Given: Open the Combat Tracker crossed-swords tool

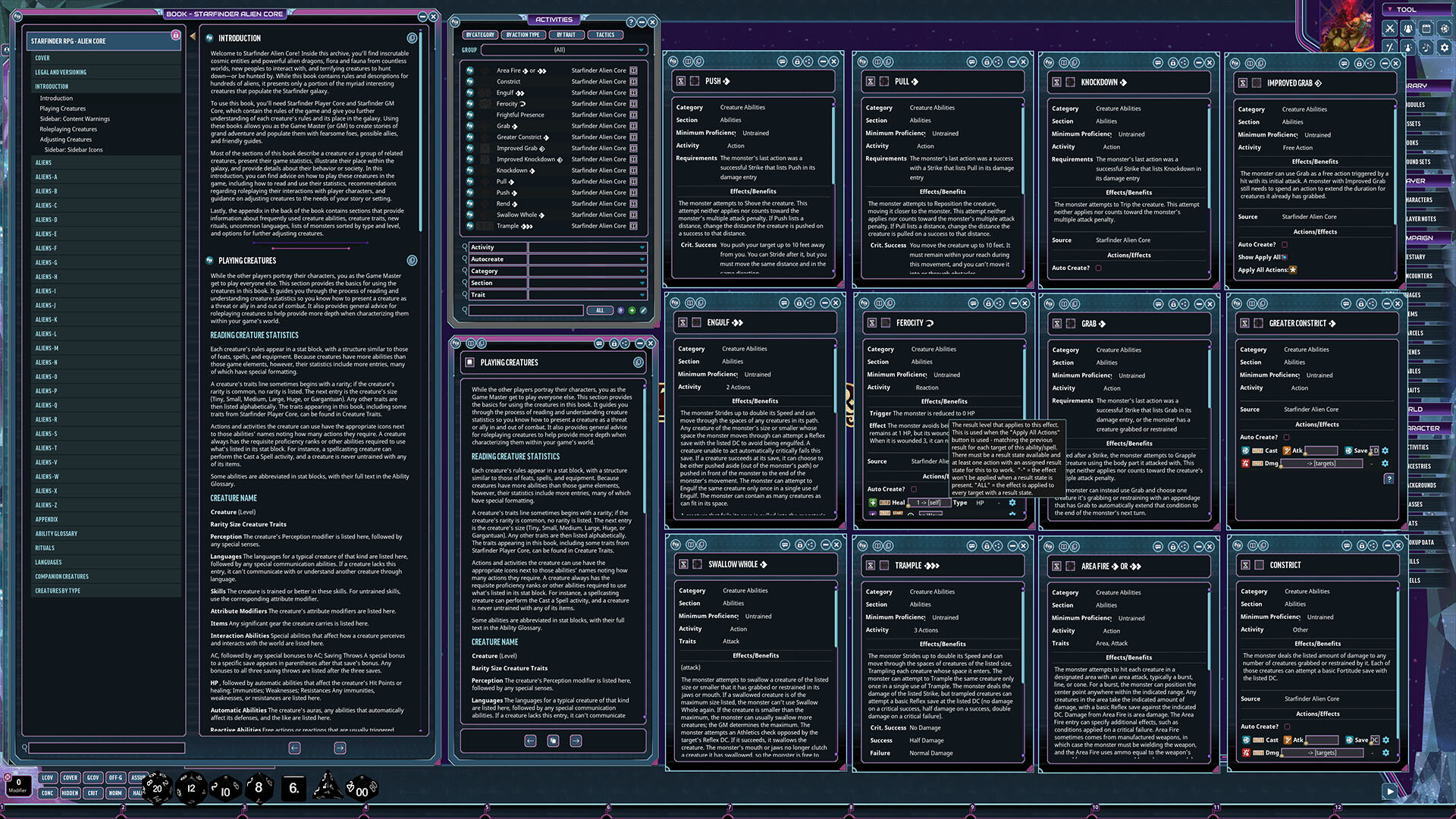Looking at the screenshot, I should [1389, 29].
